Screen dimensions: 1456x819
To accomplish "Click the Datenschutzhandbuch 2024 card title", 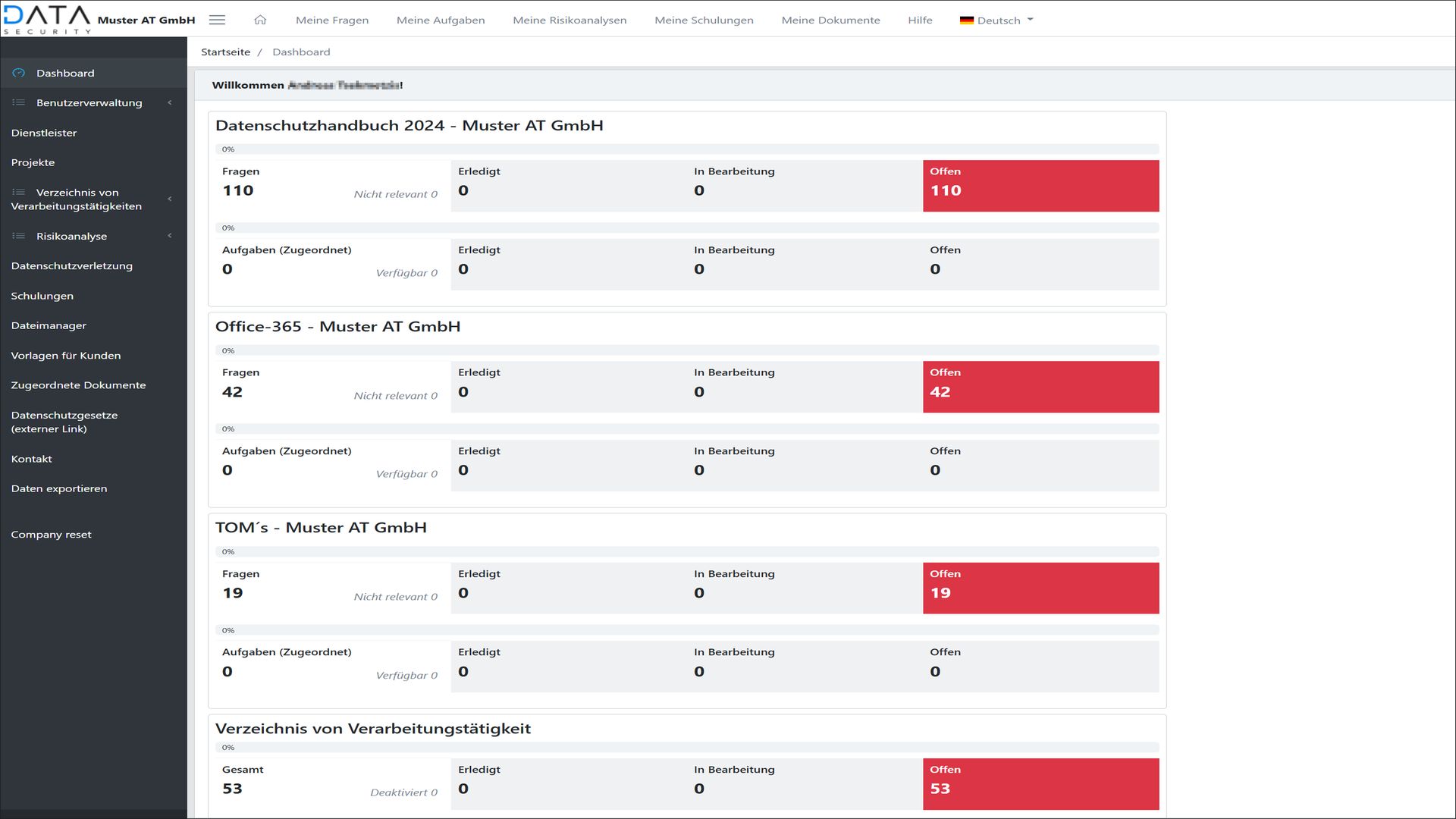I will 409,126.
